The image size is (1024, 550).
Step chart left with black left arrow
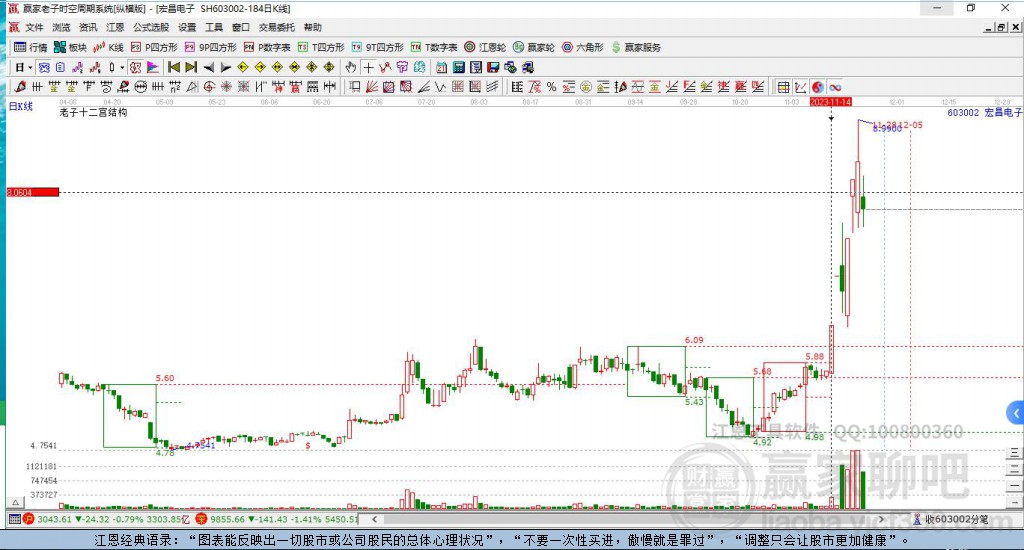click(x=208, y=67)
